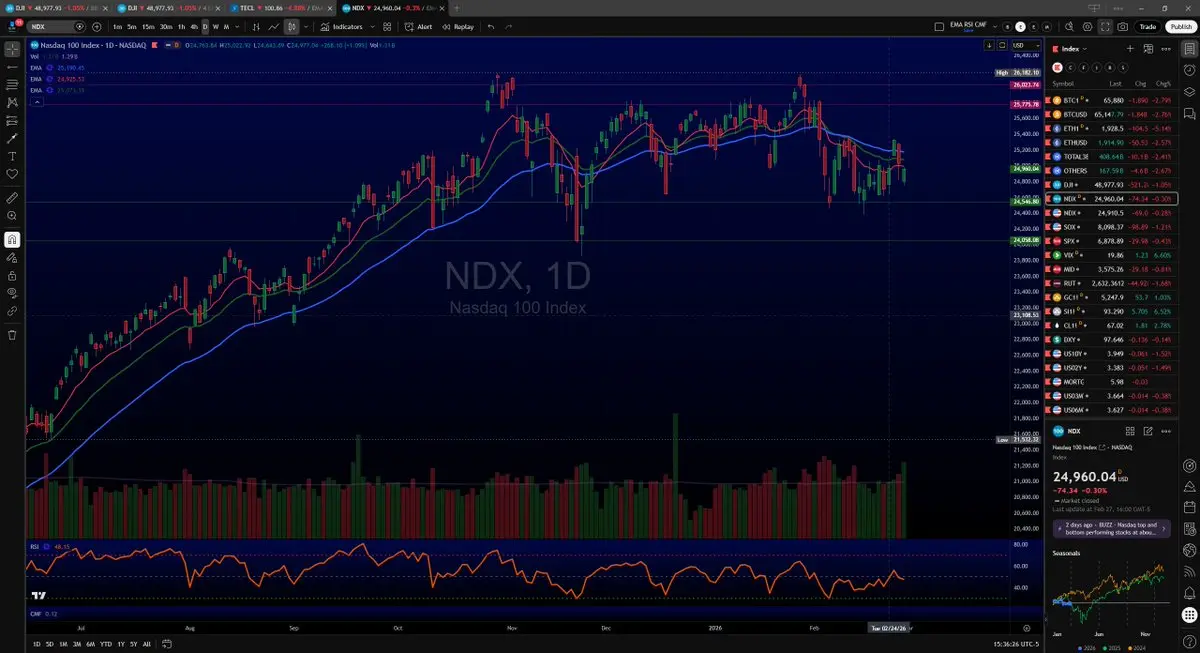Set the chart range to 3M
The height and width of the screenshot is (653, 1200).
(76, 644)
